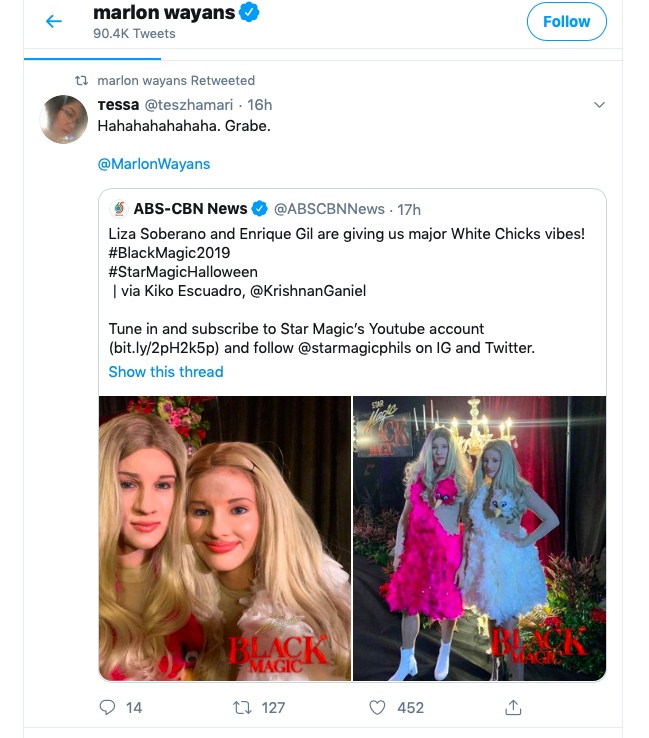Toggle like with the heart icon
The height and width of the screenshot is (738, 649).
[377, 707]
